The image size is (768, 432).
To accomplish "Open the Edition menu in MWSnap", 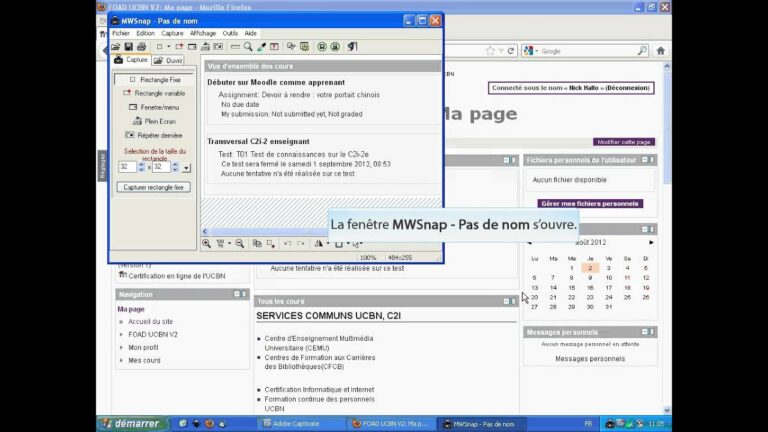I will tap(145, 33).
